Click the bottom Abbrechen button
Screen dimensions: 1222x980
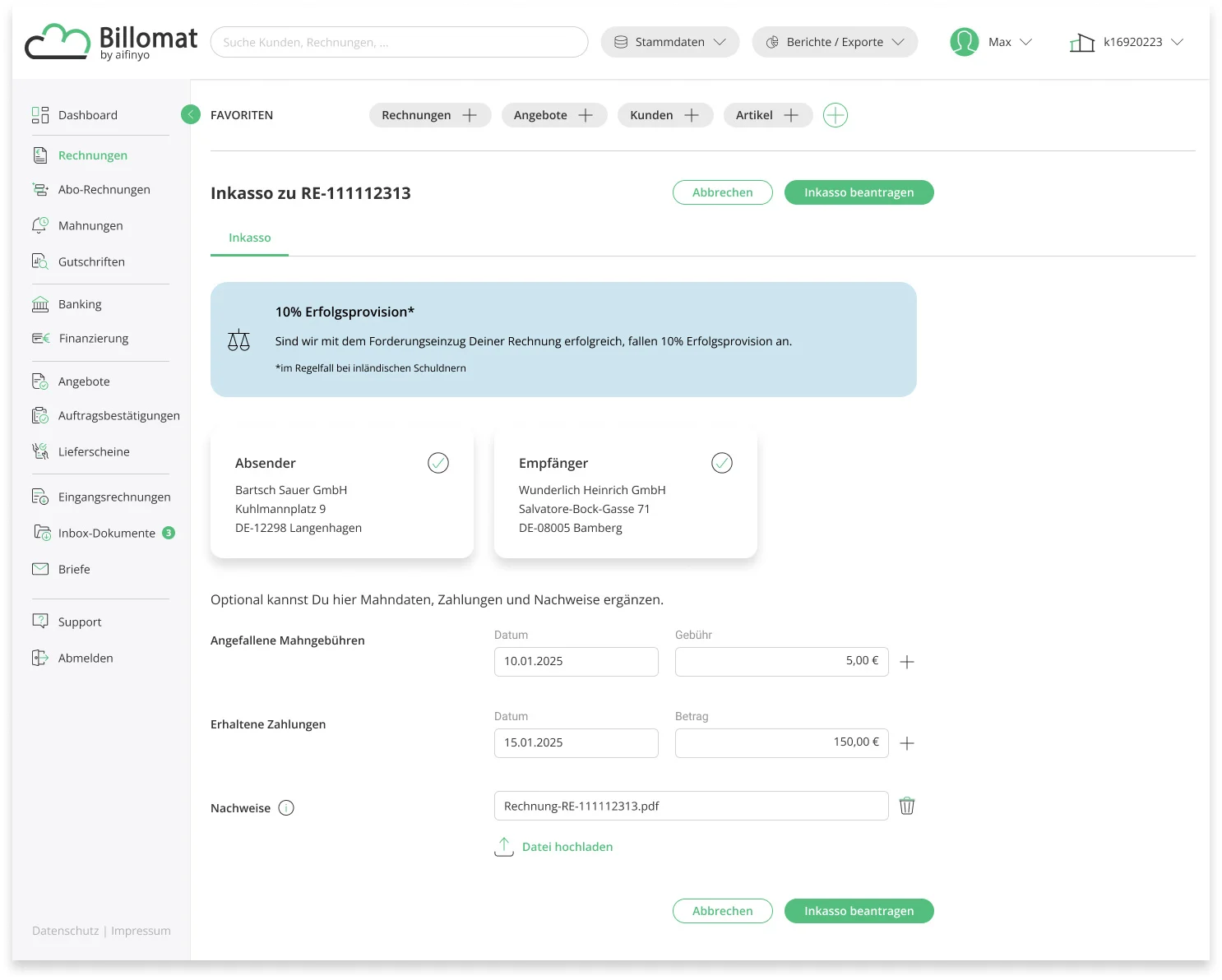723,911
